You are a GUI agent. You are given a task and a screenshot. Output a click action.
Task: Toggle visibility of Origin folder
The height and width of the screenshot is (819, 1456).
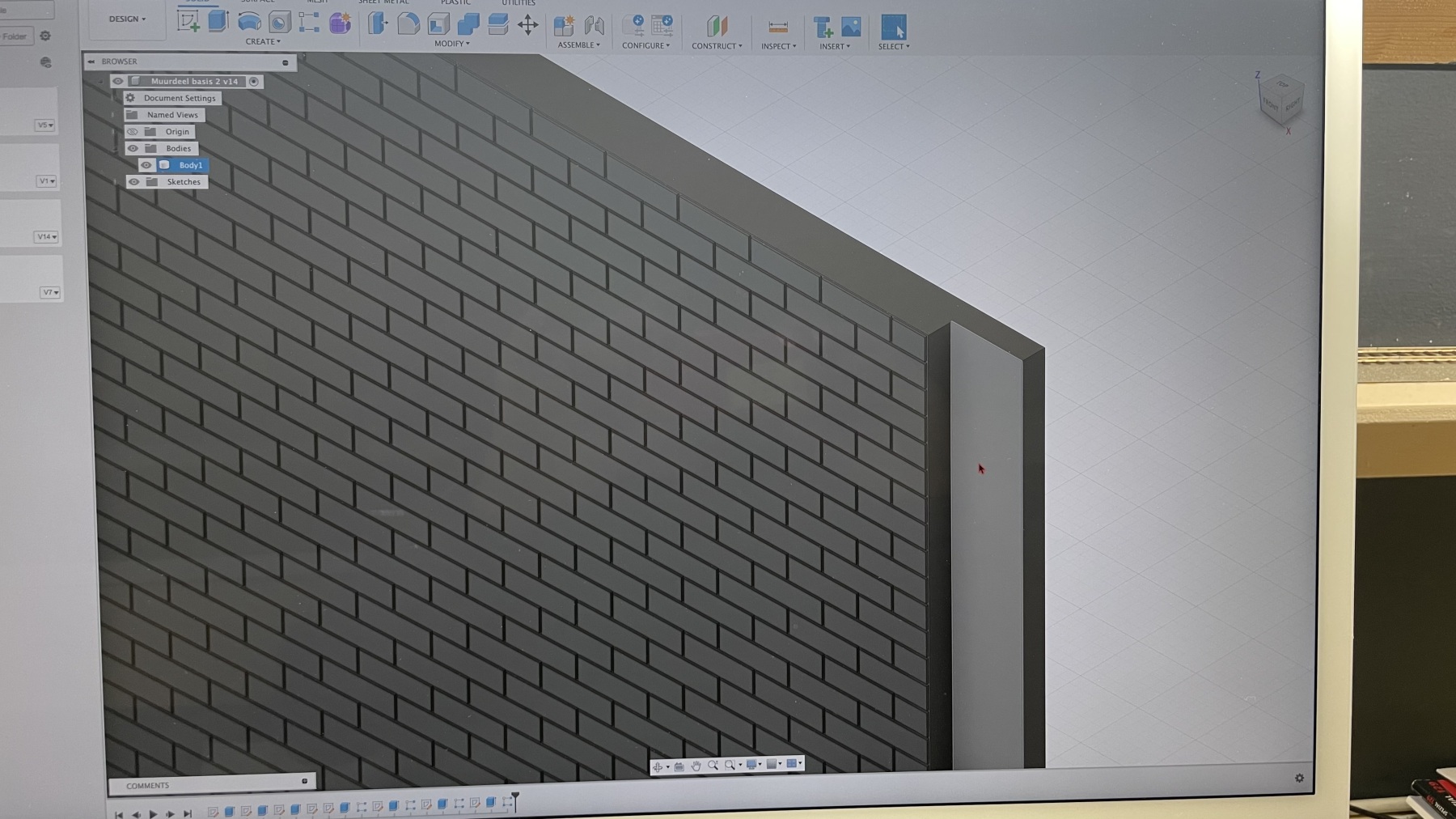click(x=133, y=132)
